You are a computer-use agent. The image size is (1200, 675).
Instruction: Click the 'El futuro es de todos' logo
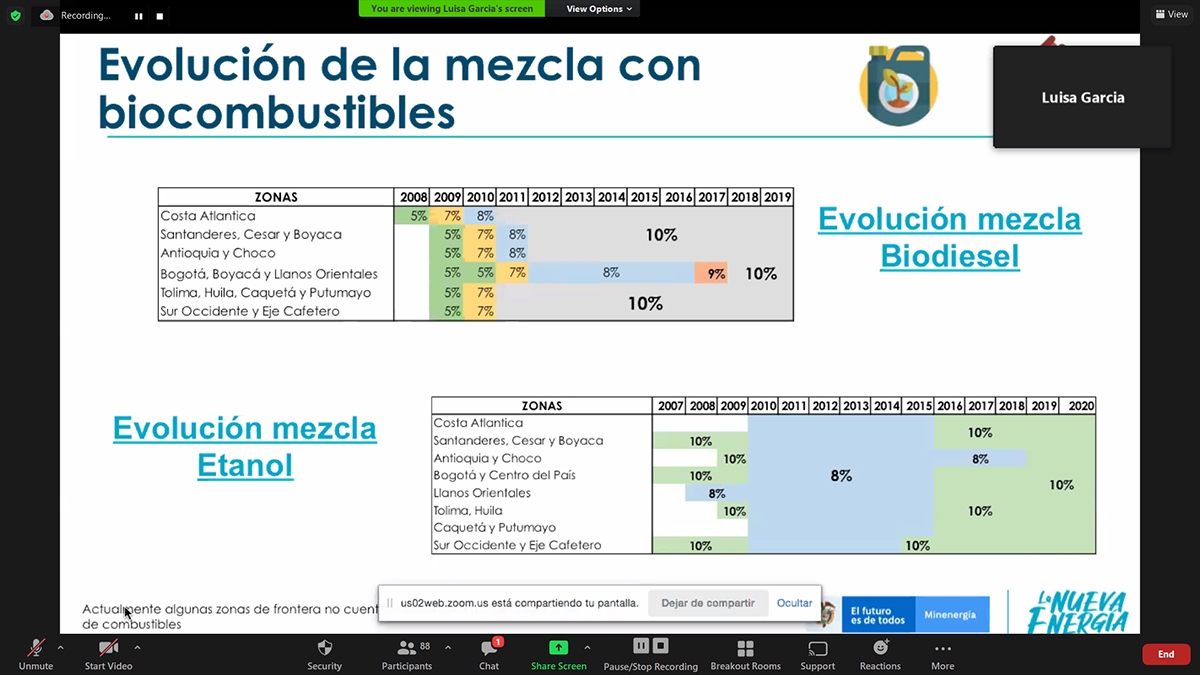pyautogui.click(x=877, y=615)
